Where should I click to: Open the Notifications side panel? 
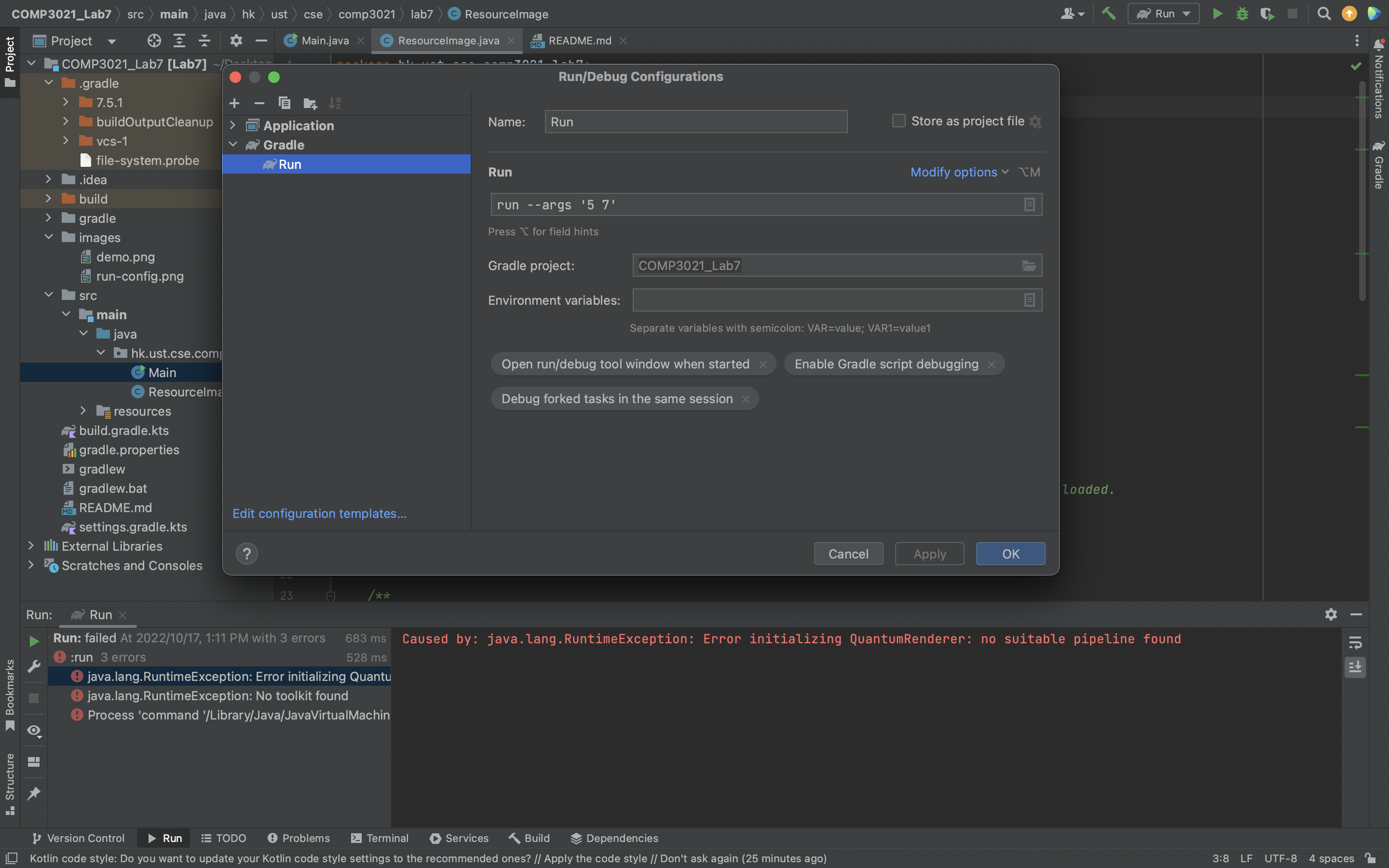coord(1378,79)
